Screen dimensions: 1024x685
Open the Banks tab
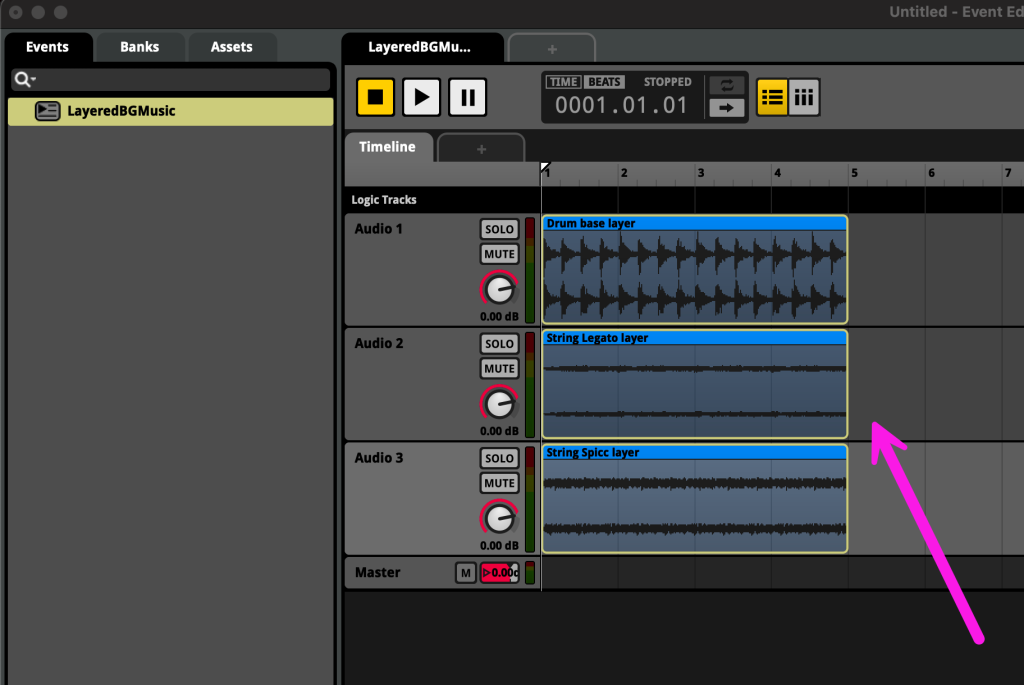139,47
